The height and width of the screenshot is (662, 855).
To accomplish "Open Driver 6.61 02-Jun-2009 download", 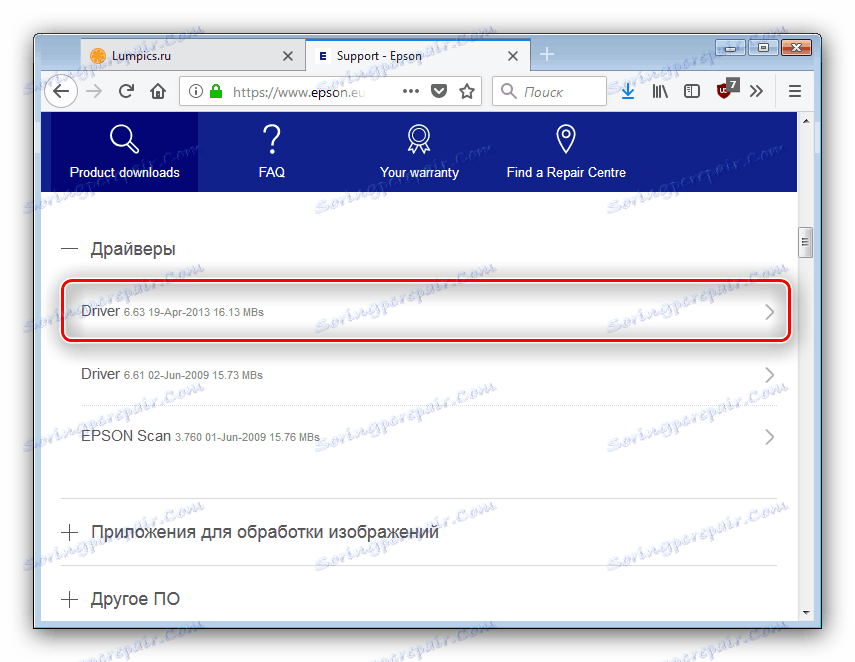I will [428, 375].
